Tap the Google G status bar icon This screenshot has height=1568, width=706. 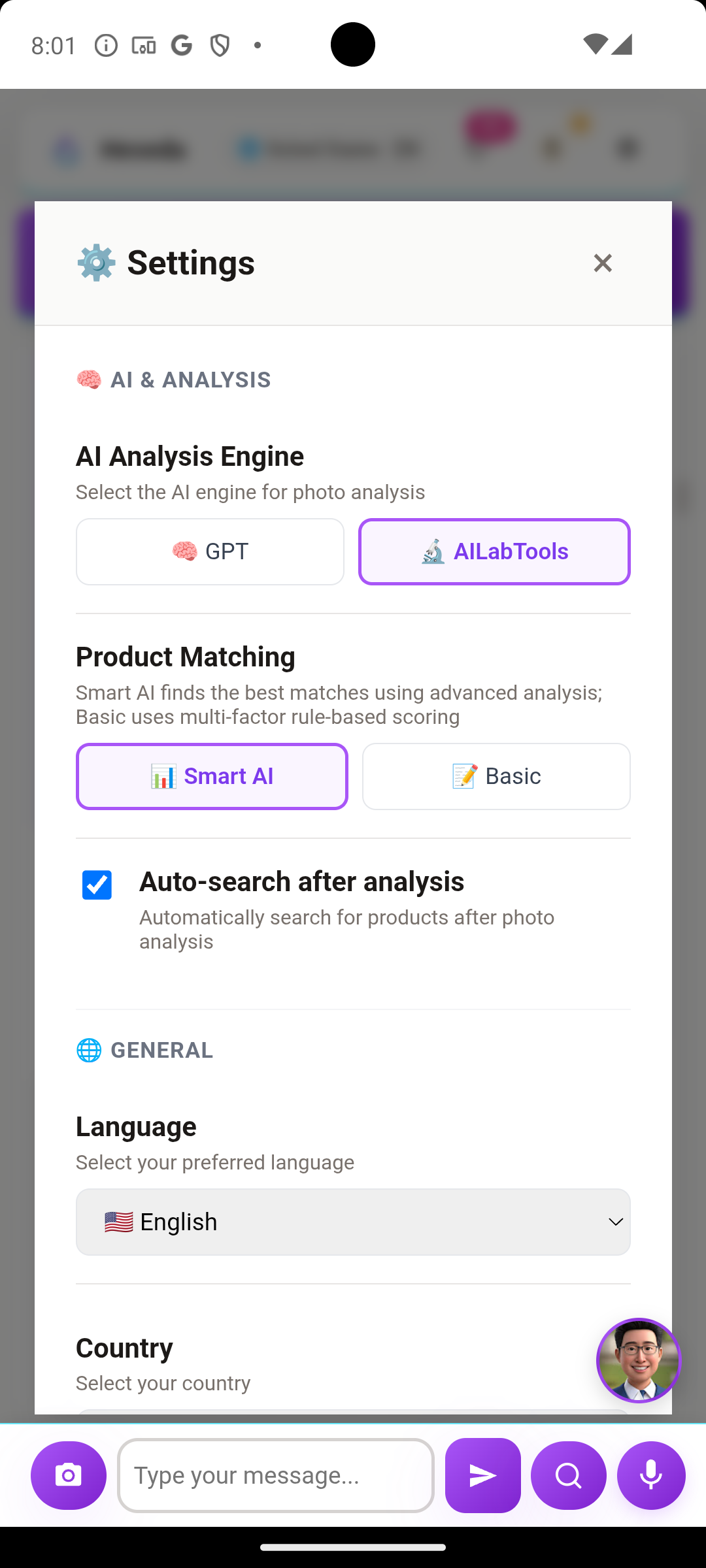[x=182, y=45]
